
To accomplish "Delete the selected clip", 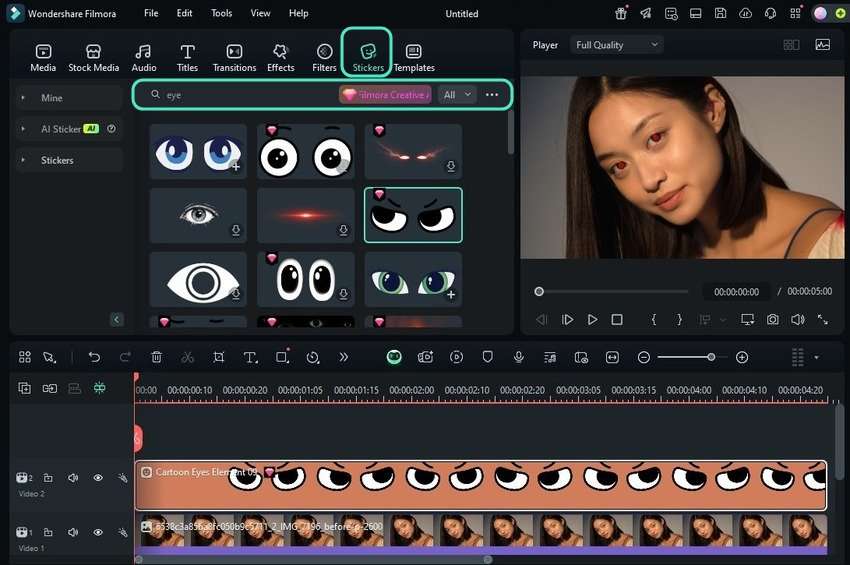I will click(x=156, y=357).
